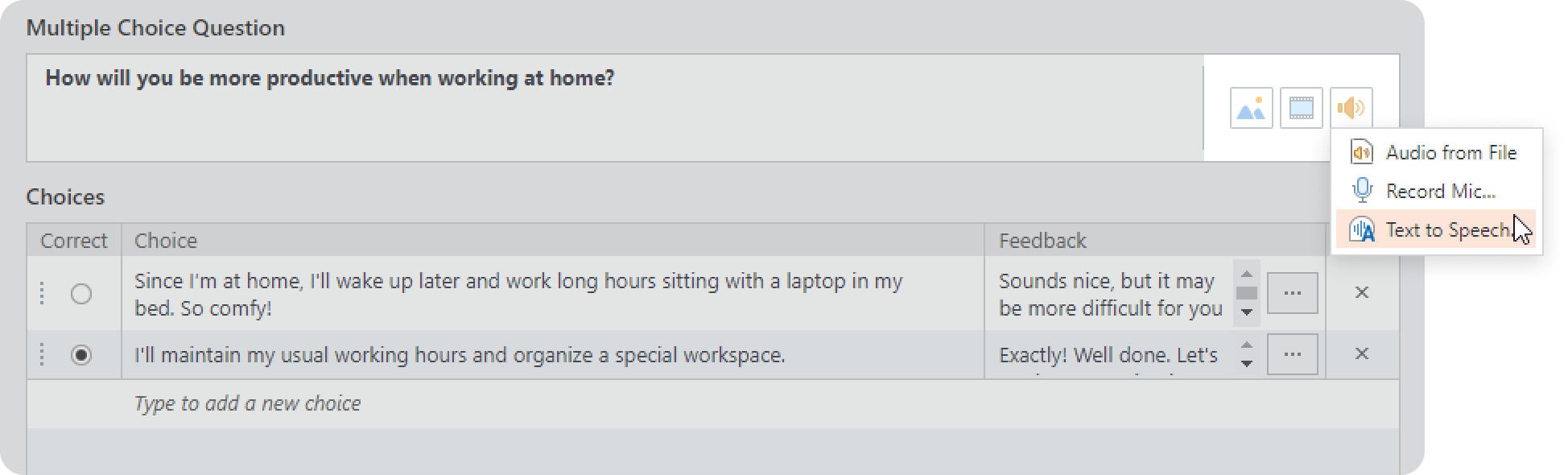This screenshot has height=475, width=1568.
Task: Click second feedback scroll down arrow
Action: coord(1247,364)
